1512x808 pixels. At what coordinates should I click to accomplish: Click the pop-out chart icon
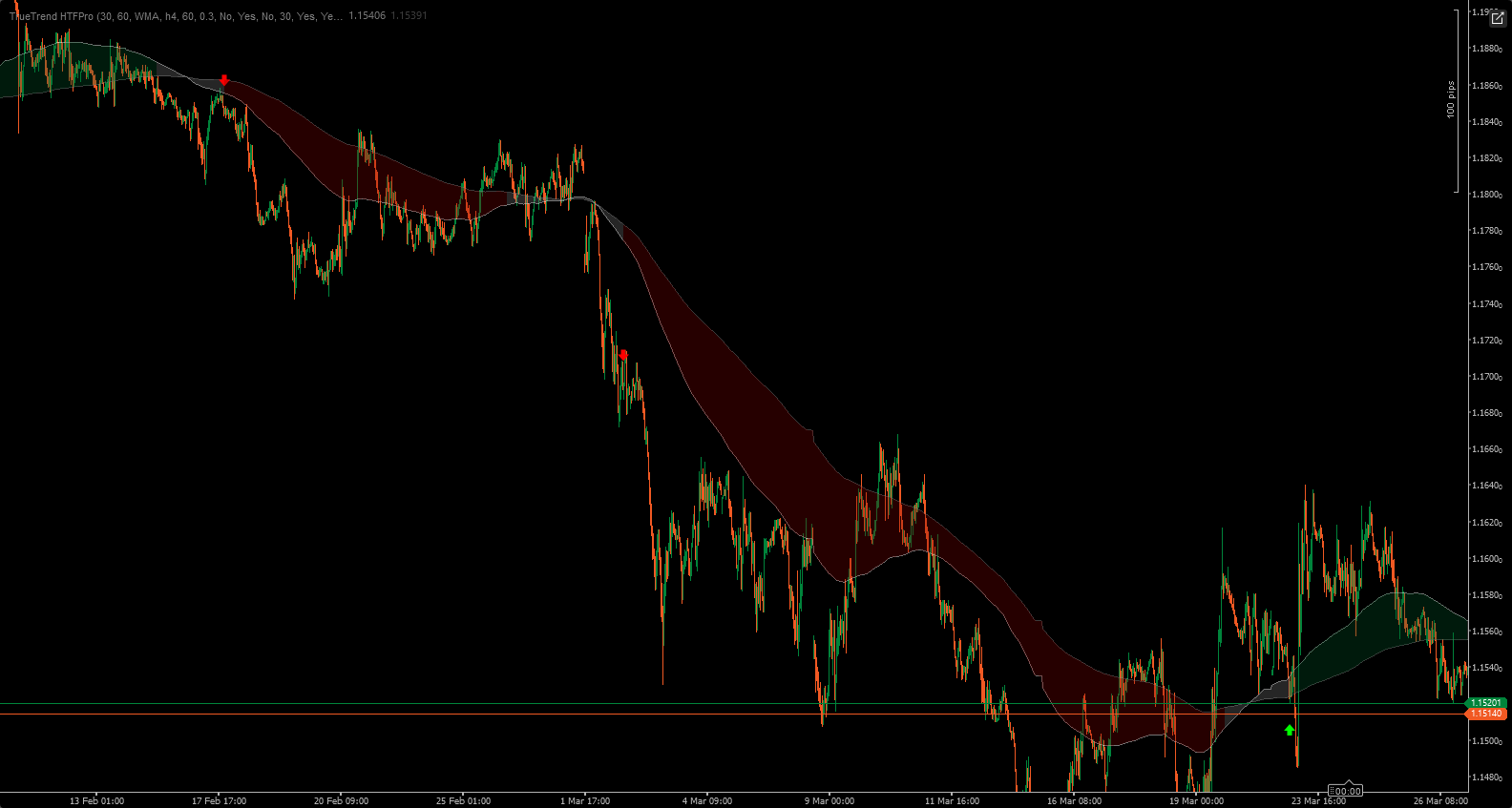pos(1497,18)
